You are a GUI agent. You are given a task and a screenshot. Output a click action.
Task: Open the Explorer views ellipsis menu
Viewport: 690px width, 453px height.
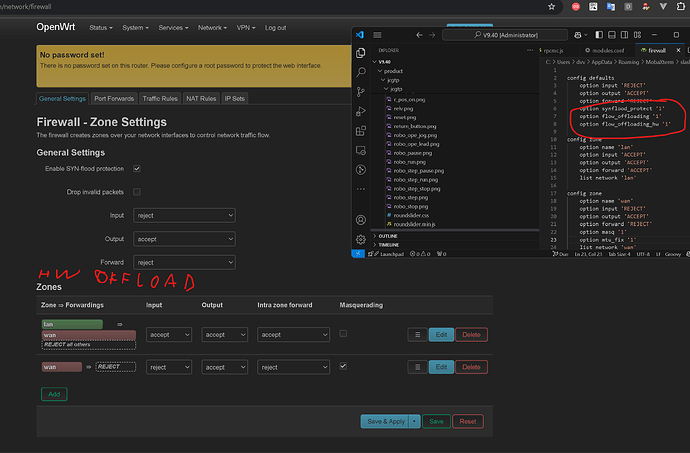tap(530, 50)
